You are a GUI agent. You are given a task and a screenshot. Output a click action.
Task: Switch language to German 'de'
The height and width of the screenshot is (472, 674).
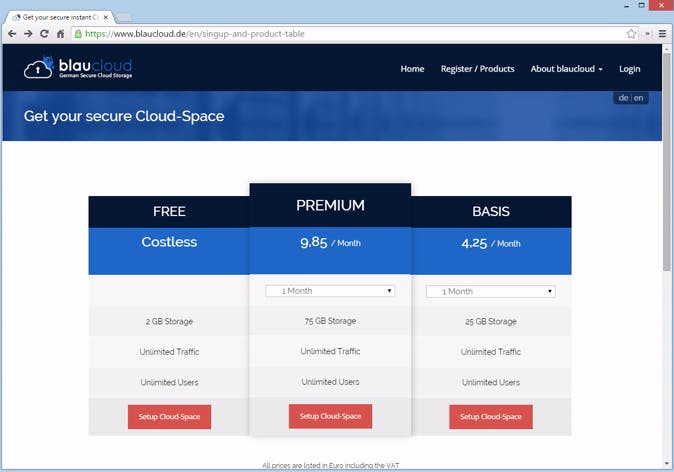point(623,98)
